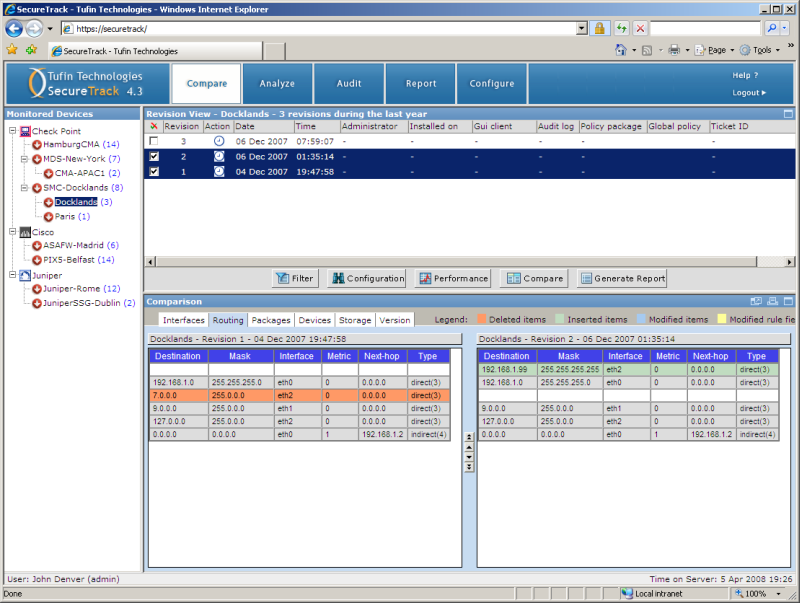
Task: Click the Performance button
Action: [453, 279]
